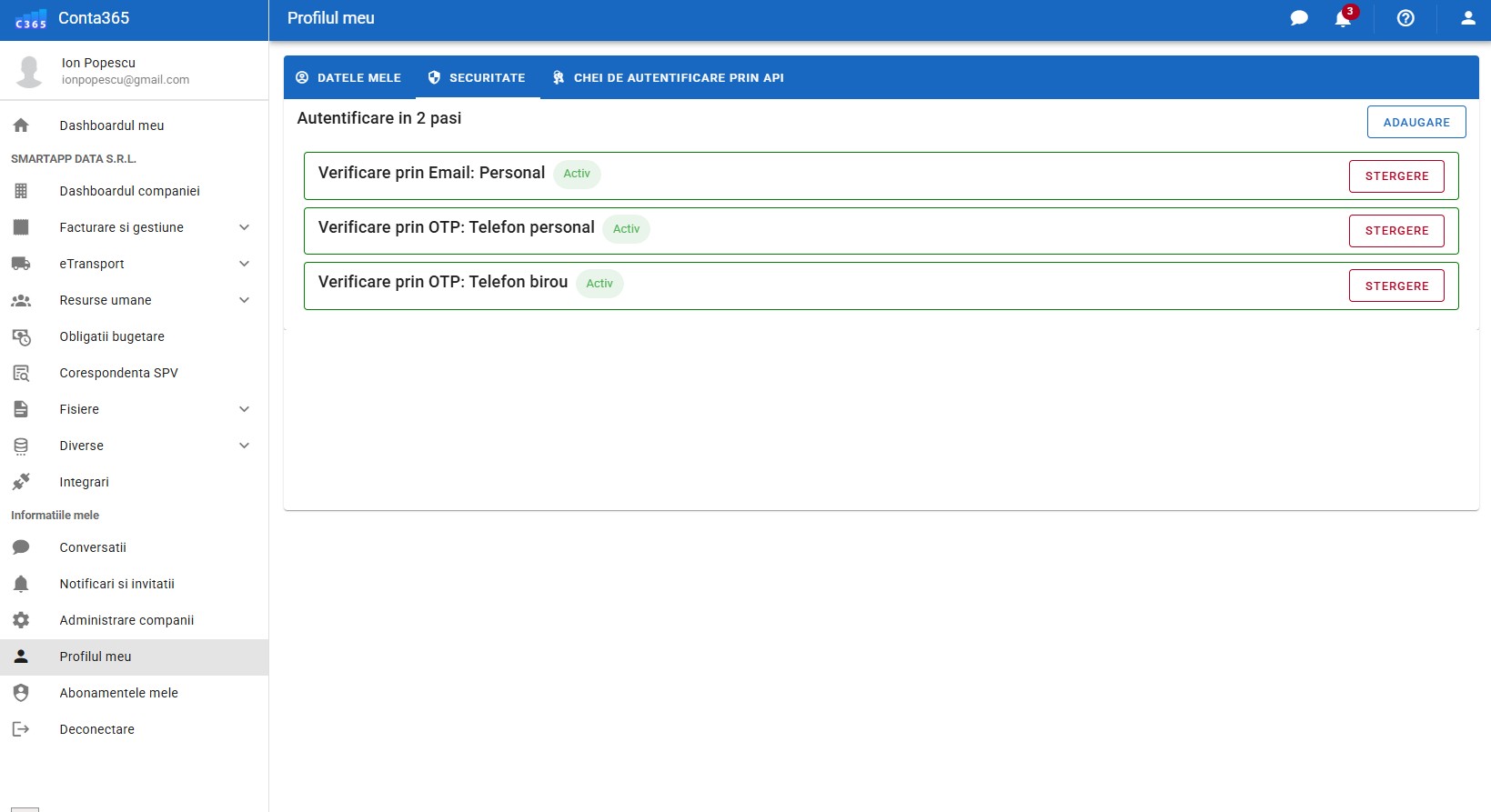Delete the Email Personal verification method

pyautogui.click(x=1396, y=176)
